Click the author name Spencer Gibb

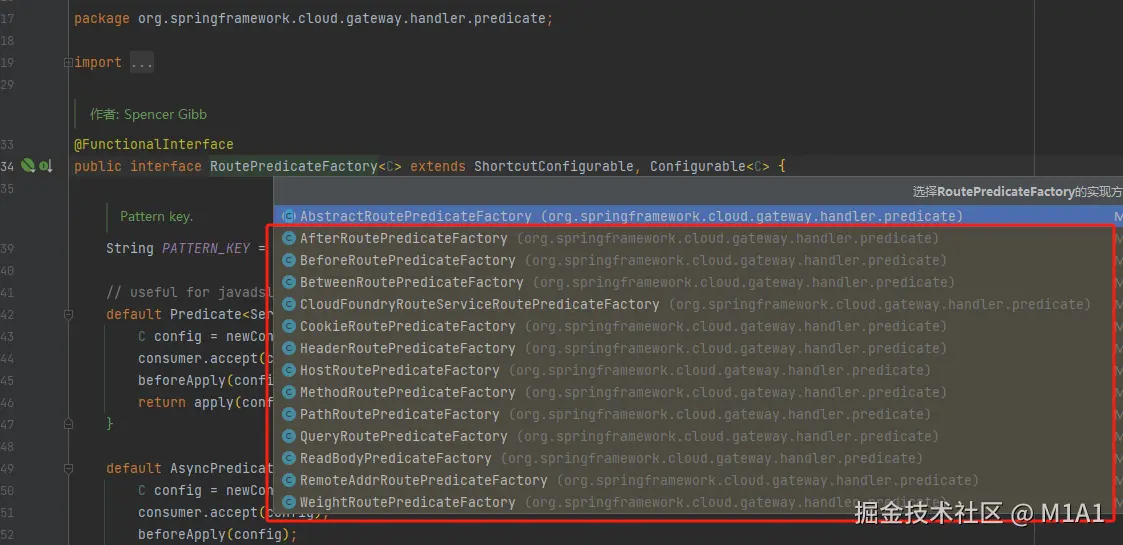165,115
